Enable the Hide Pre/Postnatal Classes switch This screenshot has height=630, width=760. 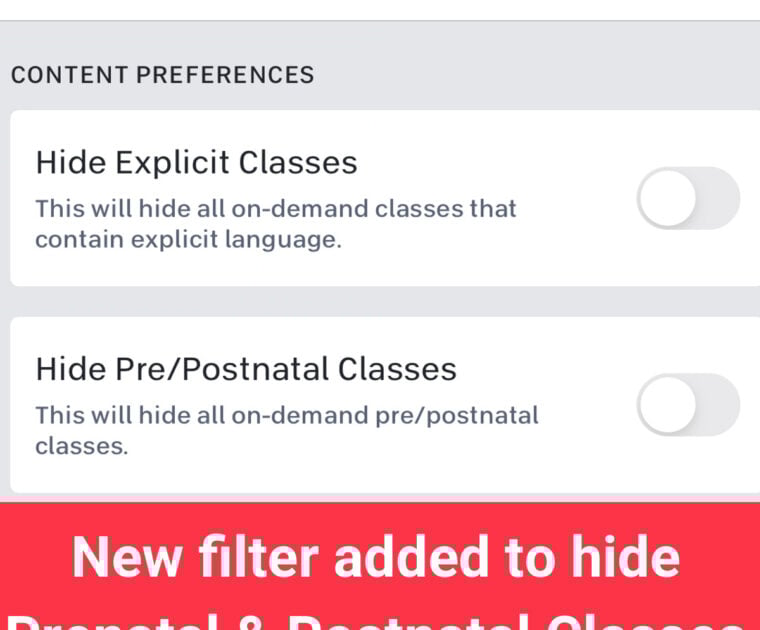[x=688, y=405]
